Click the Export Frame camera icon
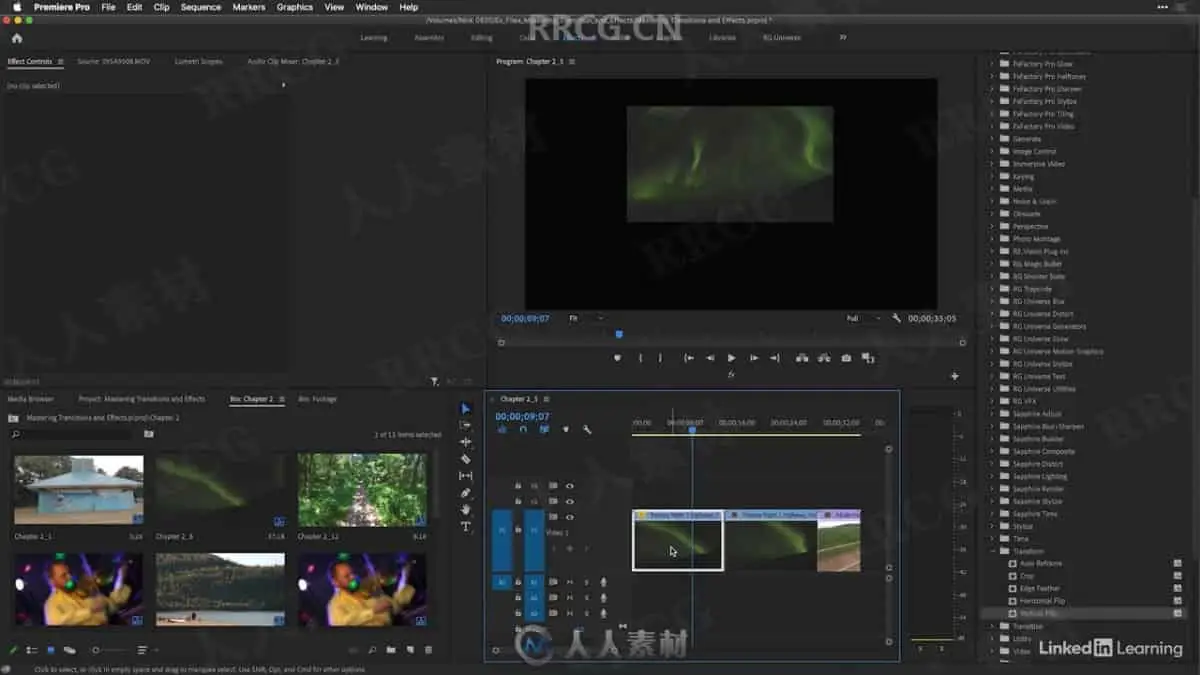The height and width of the screenshot is (675, 1200). [x=846, y=358]
